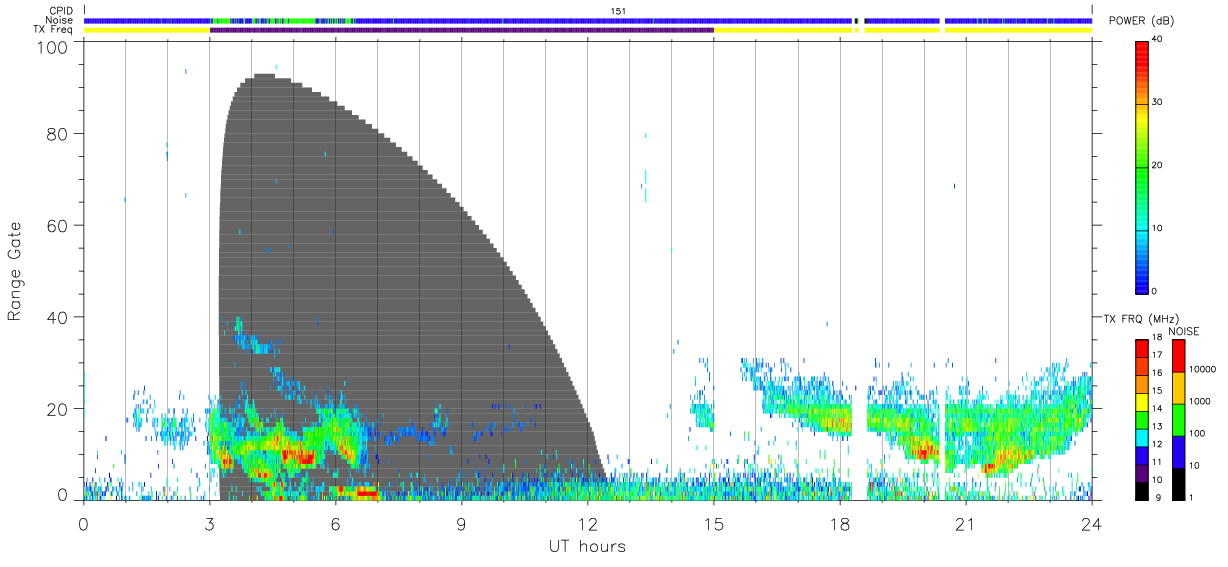Select the 40 label on the power scale
This screenshot has height=567, width=1228.
[x=1158, y=40]
